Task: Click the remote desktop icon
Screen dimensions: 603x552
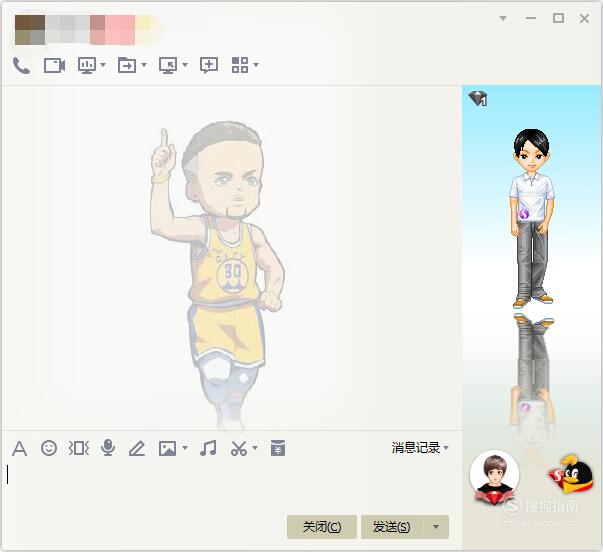Action: pos(168,65)
